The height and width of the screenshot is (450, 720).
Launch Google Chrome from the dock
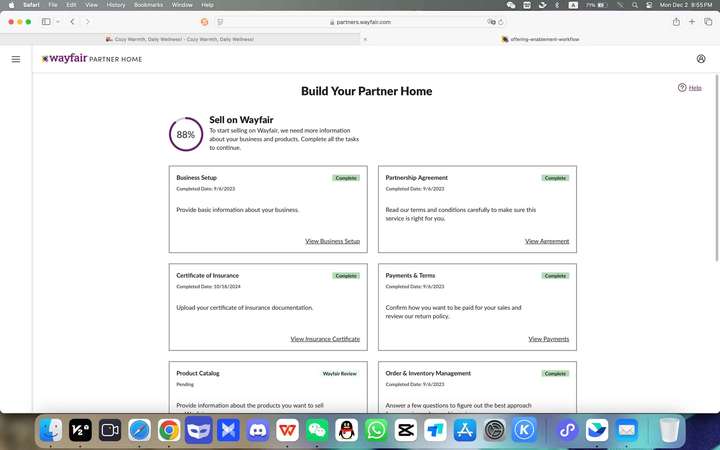click(x=169, y=430)
